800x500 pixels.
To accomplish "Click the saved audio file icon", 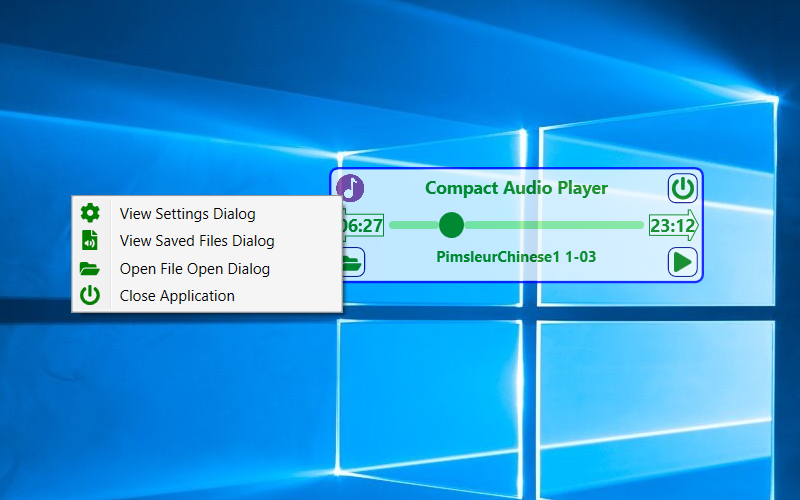I will [90, 240].
